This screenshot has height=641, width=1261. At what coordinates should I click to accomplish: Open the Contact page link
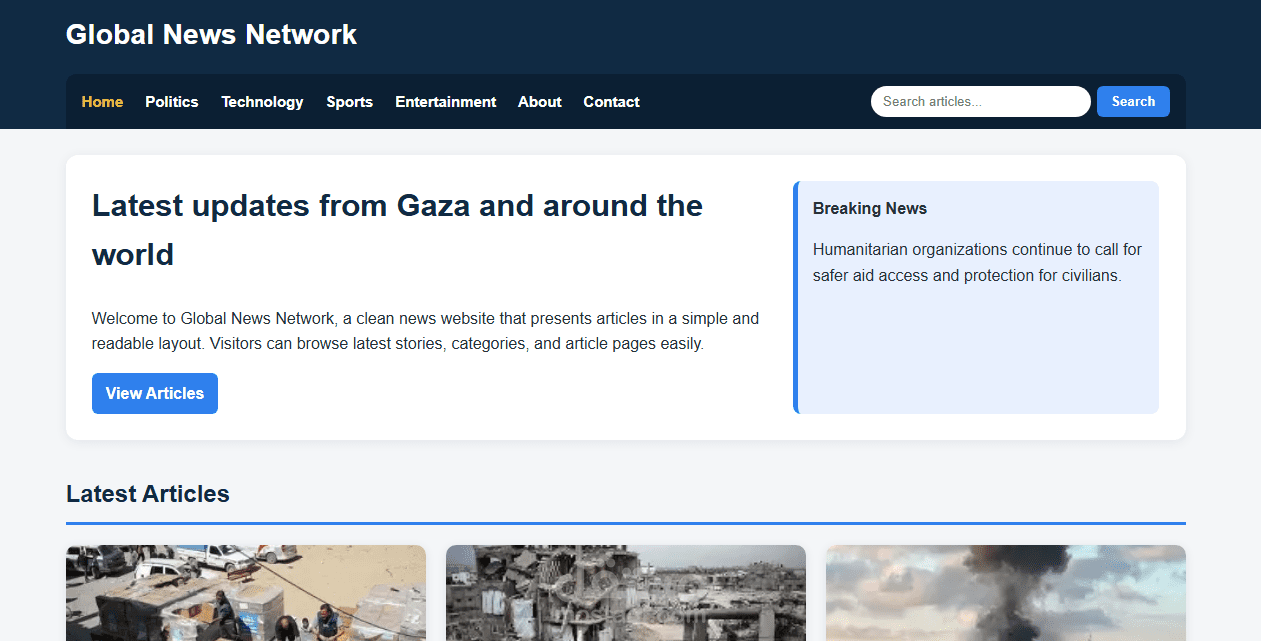click(611, 102)
